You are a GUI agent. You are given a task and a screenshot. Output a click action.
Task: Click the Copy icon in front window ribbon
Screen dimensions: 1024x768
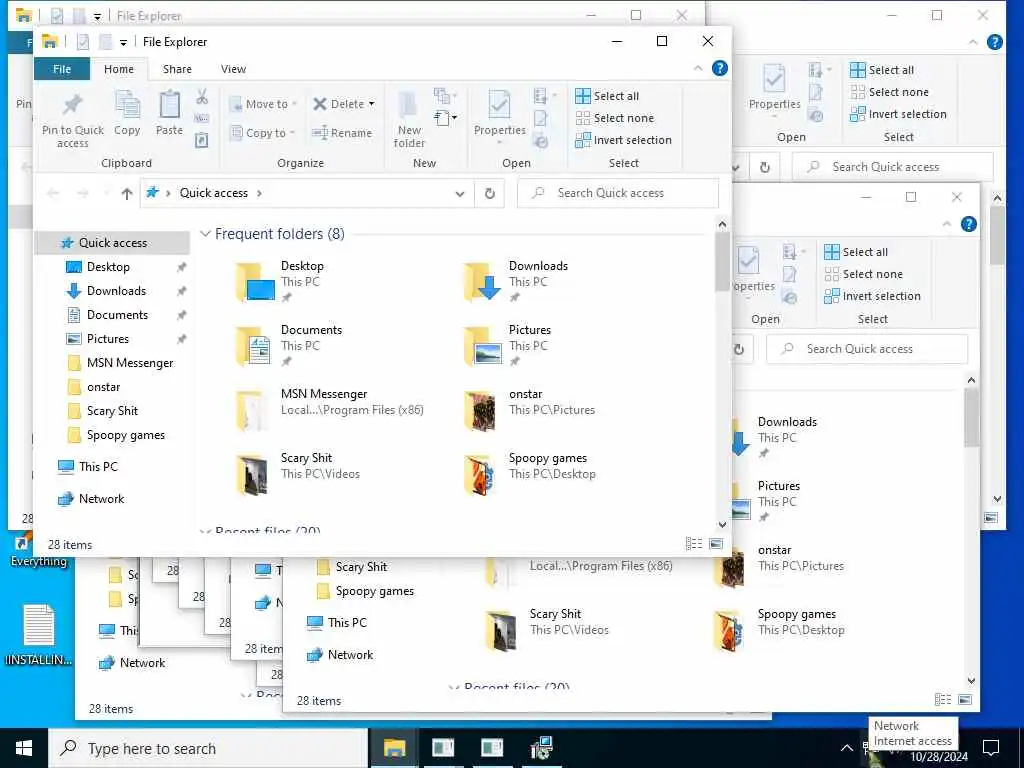(x=127, y=114)
